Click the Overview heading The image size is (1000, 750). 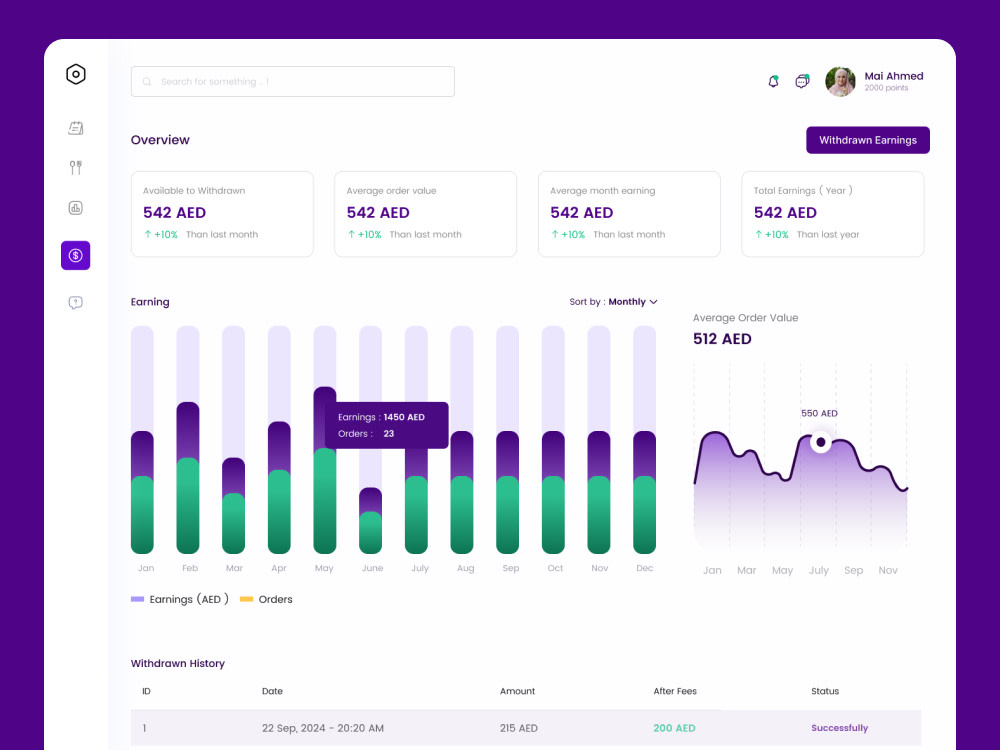(x=160, y=140)
